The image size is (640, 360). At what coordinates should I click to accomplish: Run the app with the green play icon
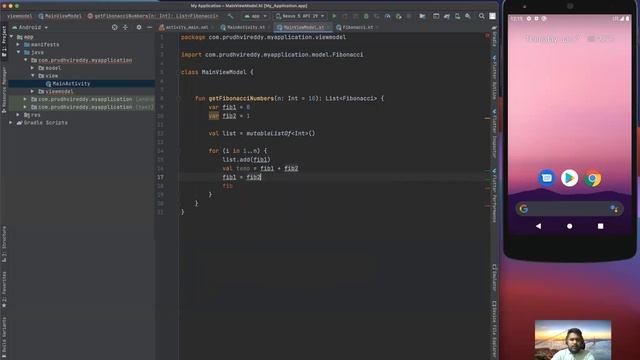334,16
